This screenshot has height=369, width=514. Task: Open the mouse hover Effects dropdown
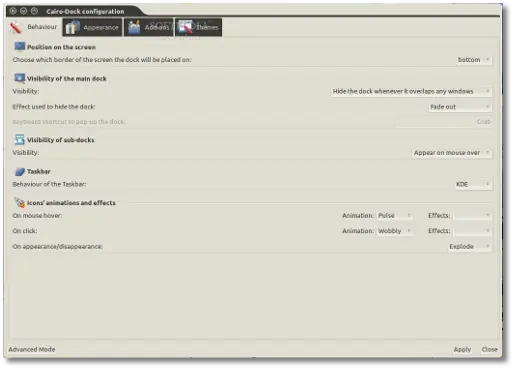(473, 216)
